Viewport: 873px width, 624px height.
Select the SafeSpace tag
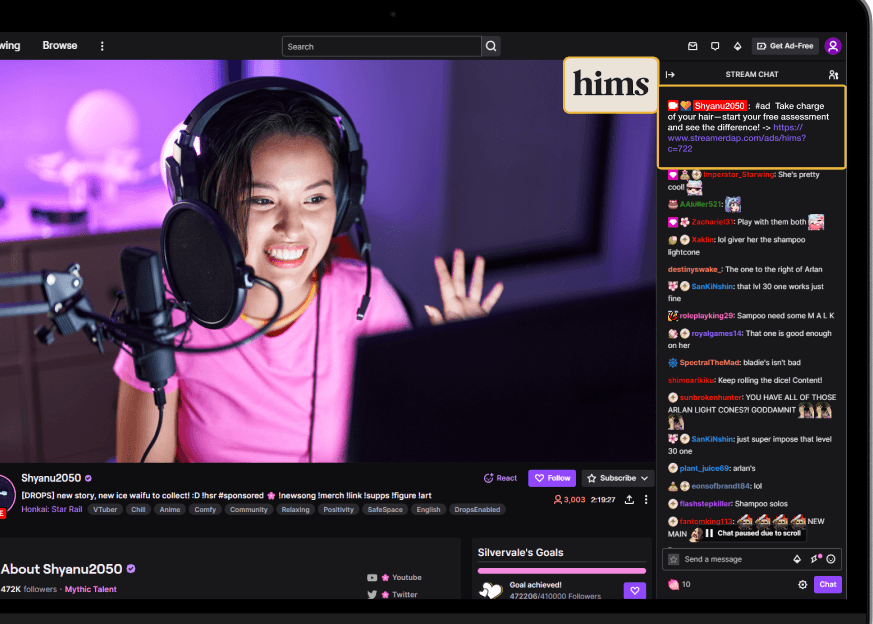coord(385,509)
